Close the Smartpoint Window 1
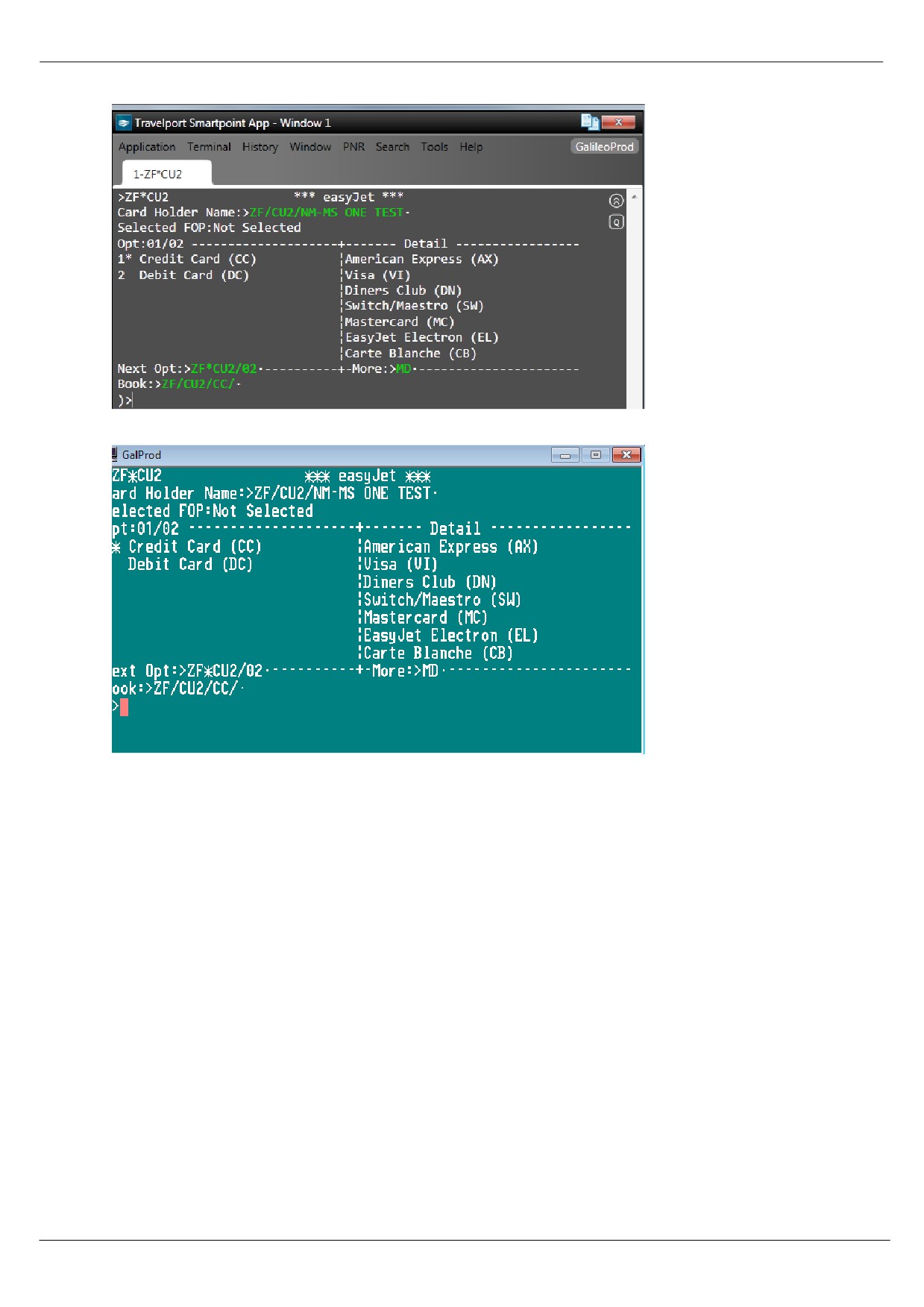Image resolution: width=924 pixels, height=1307 pixels. click(x=618, y=122)
